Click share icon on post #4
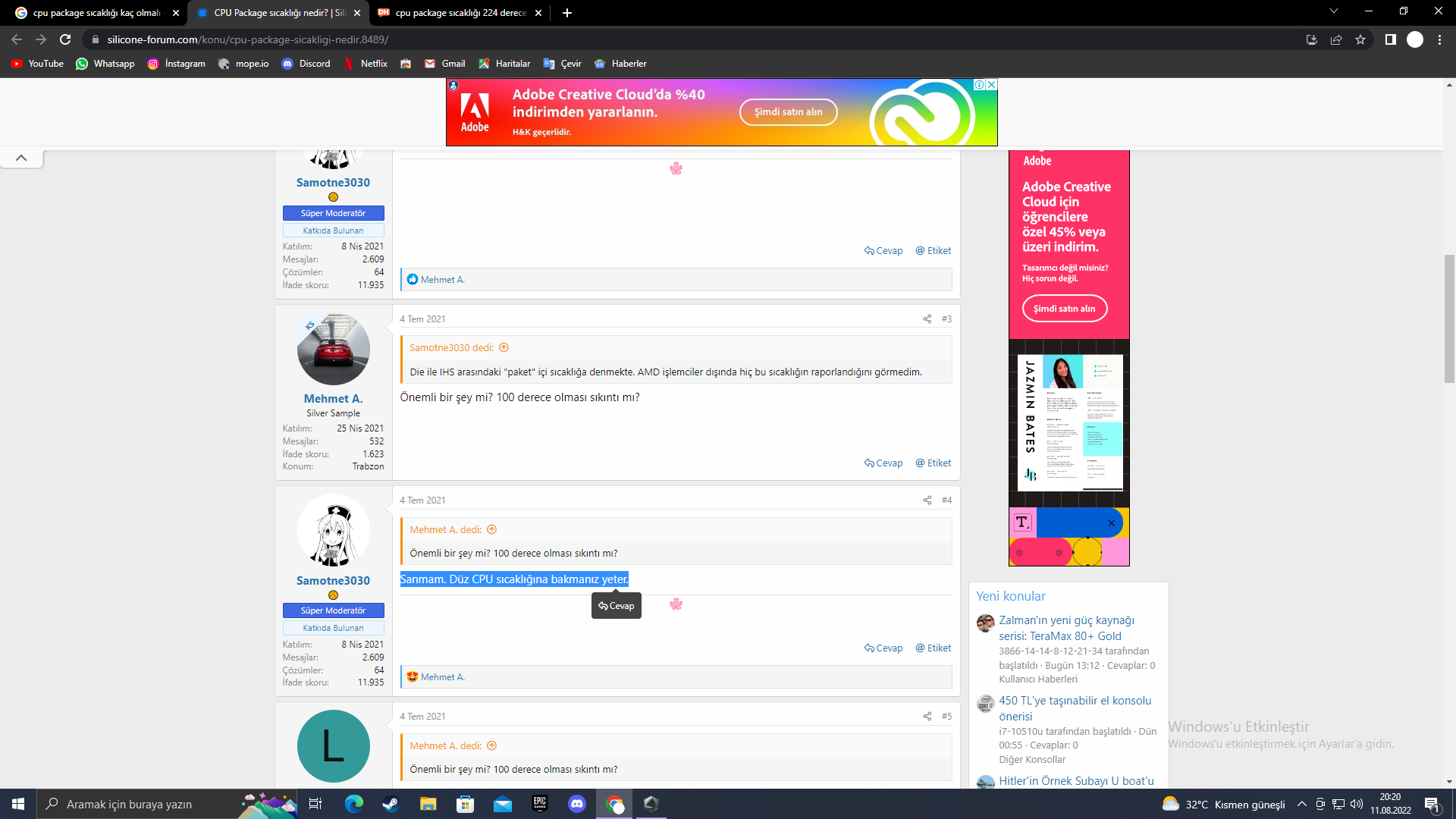1456x819 pixels. click(927, 500)
